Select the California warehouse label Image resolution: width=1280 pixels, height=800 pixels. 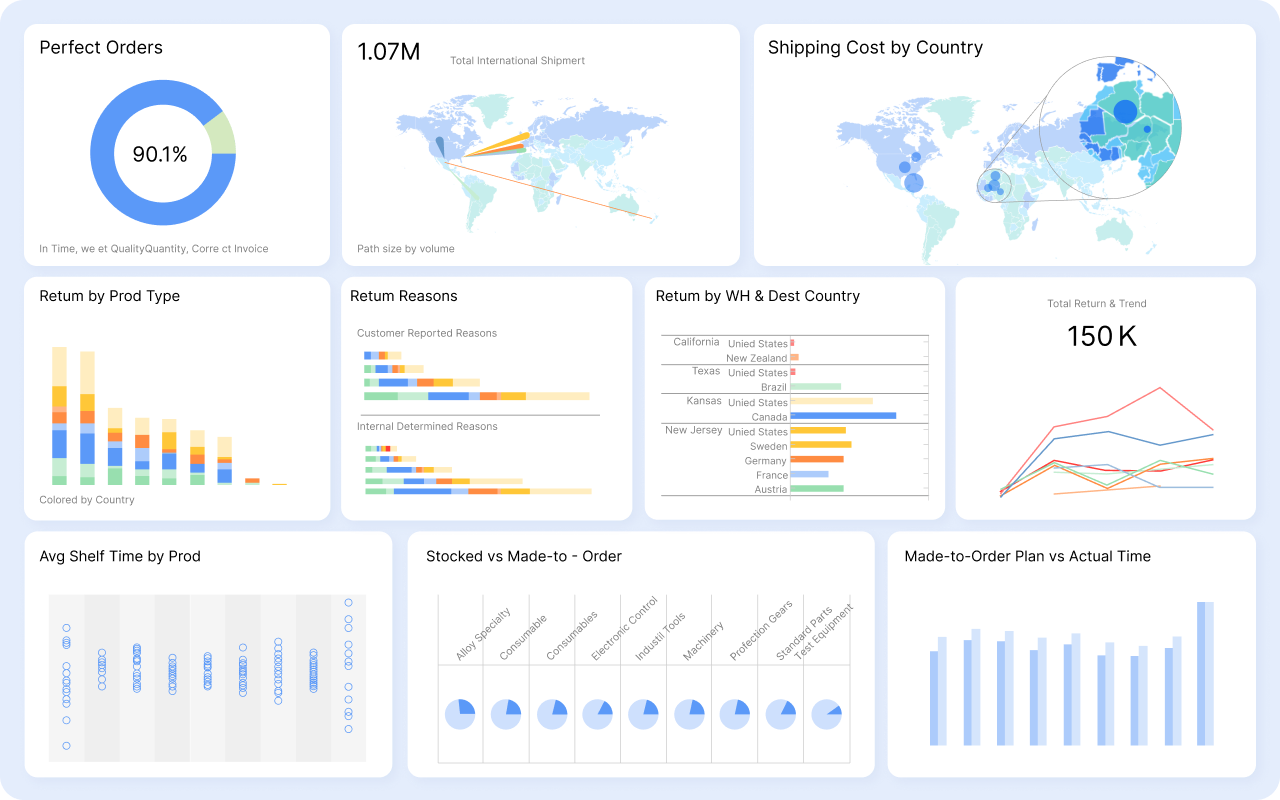696,342
